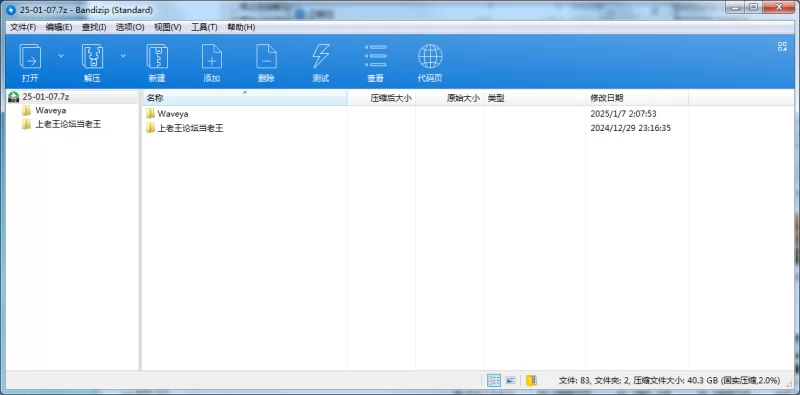Image resolution: width=800 pixels, height=395 pixels.
Task: Select 25-01-07.7z root in the tree
Action: pyautogui.click(x=46, y=96)
